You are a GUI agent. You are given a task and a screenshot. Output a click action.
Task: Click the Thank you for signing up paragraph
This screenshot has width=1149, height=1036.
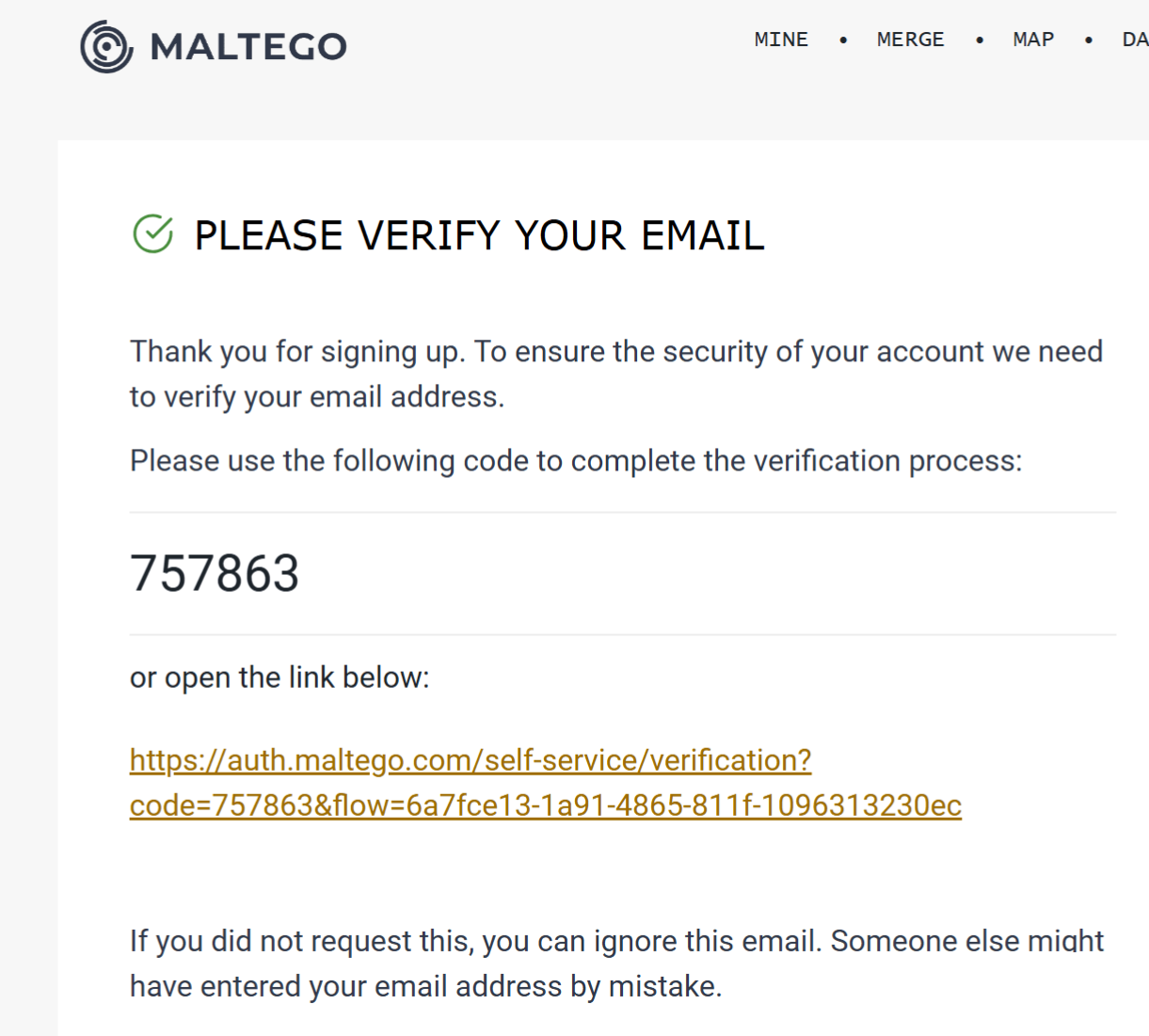click(x=615, y=374)
